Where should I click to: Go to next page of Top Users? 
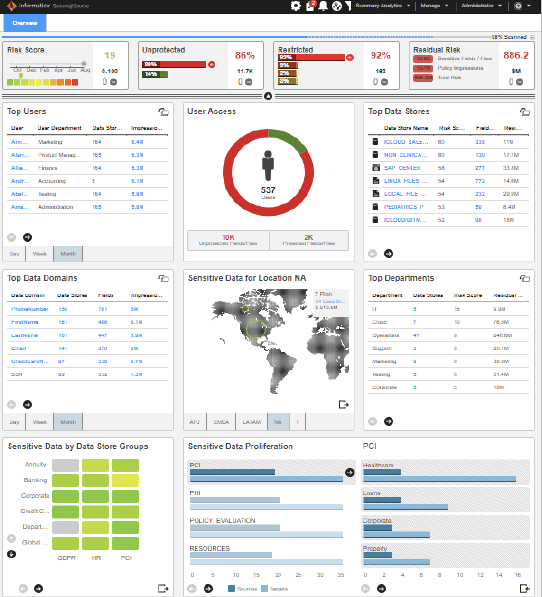pos(27,237)
